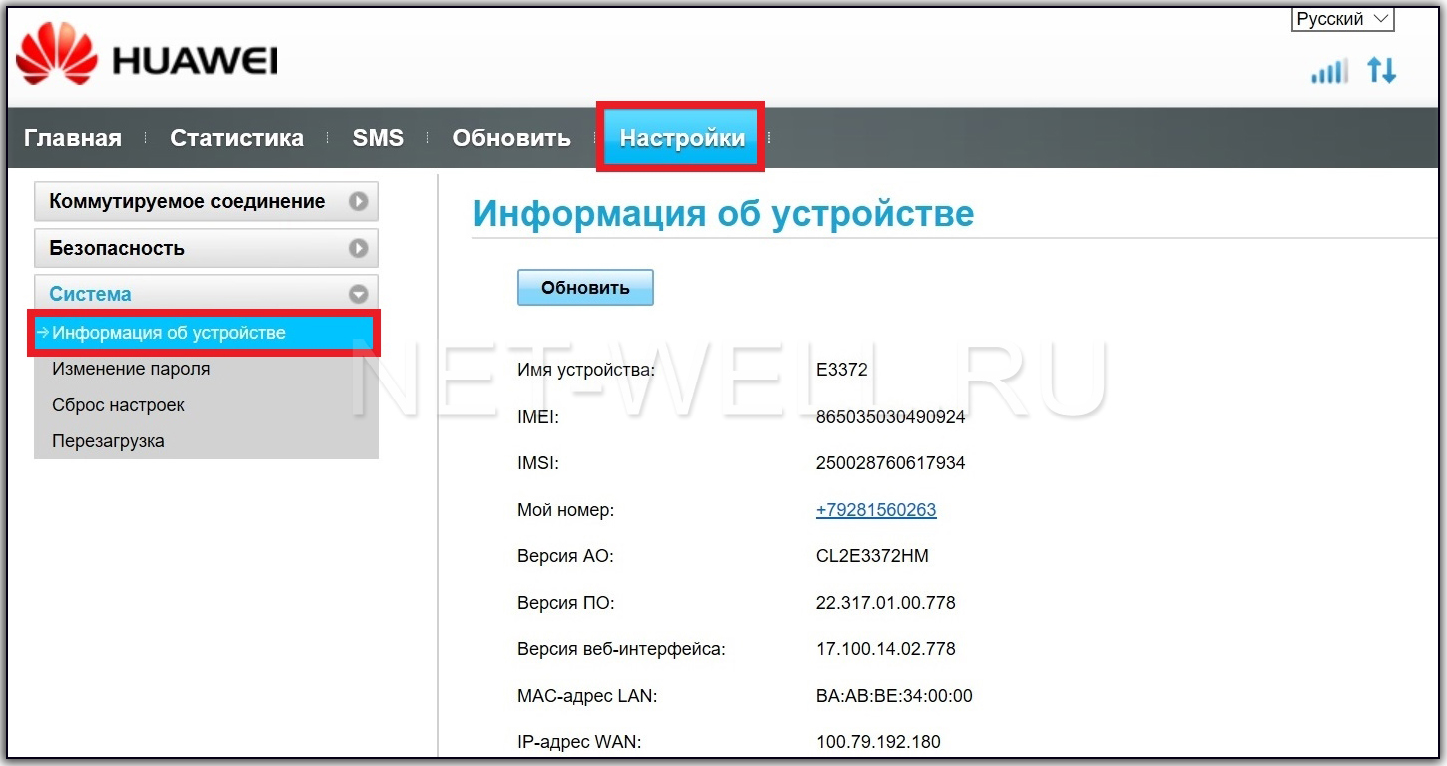The width and height of the screenshot is (1447, 766).
Task: Click the MAC-адрес LAN label
Action: click(x=587, y=696)
